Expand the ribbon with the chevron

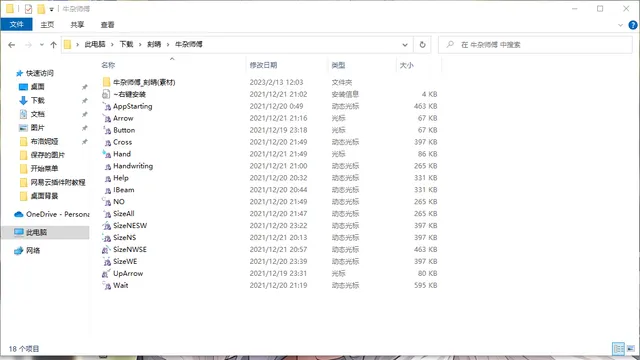coord(620,25)
